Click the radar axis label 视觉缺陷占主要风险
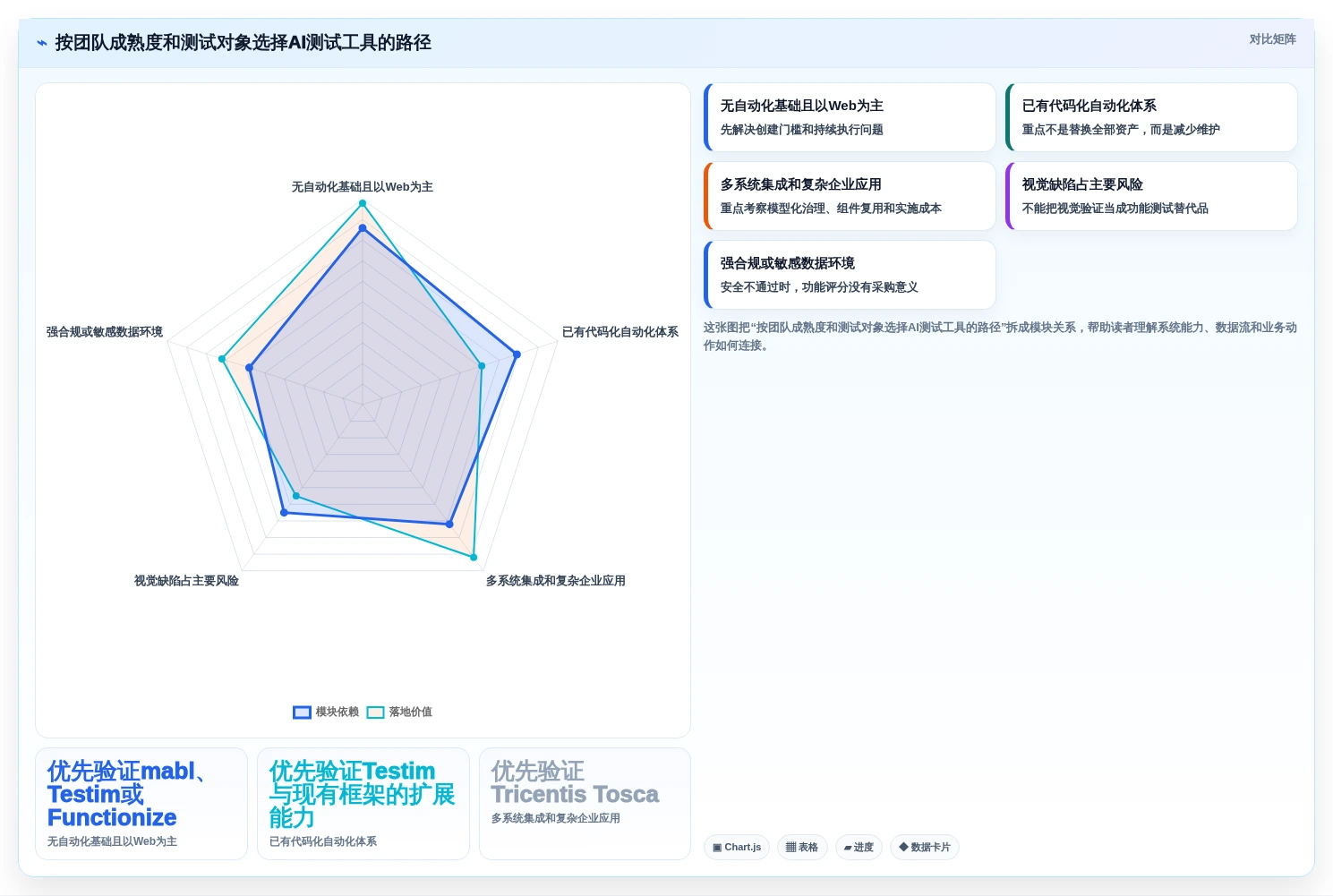 [x=186, y=581]
